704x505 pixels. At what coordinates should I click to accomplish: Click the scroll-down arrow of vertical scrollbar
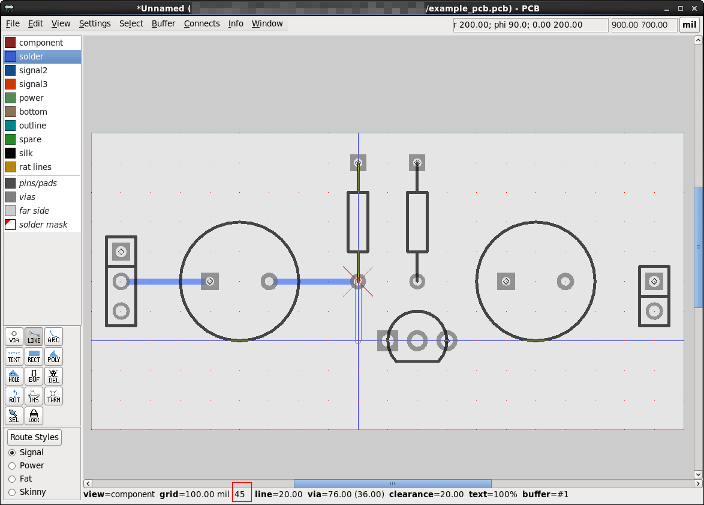[x=698, y=474]
